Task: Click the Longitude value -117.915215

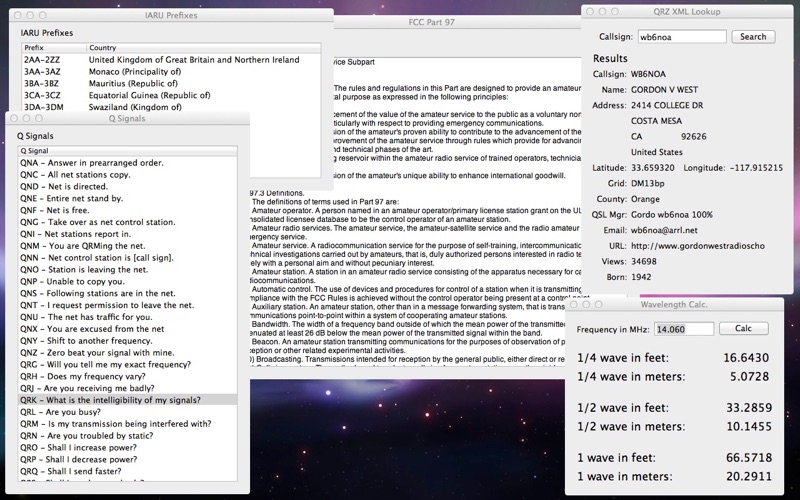Action: 756,167
